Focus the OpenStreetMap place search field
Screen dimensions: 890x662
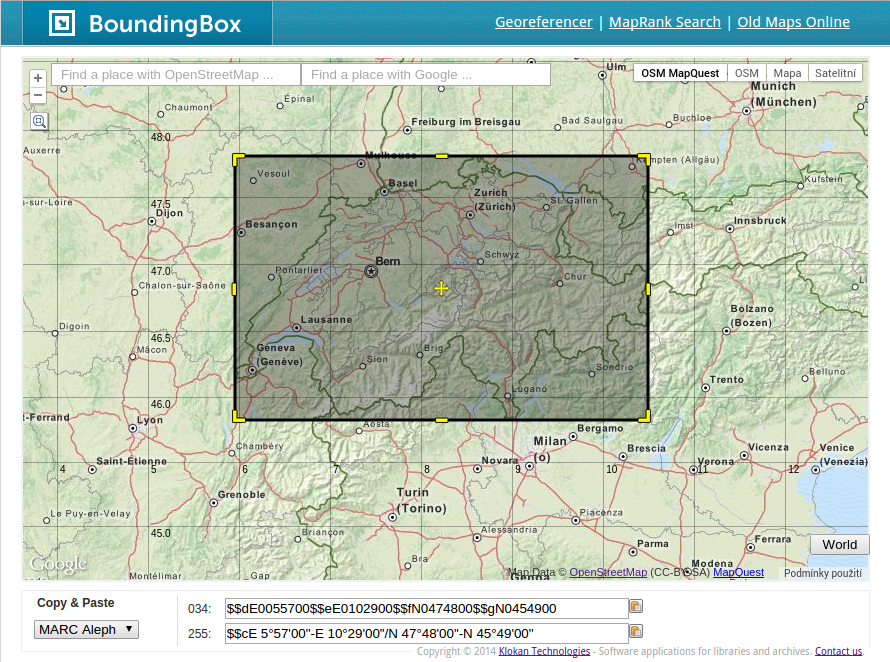click(176, 74)
